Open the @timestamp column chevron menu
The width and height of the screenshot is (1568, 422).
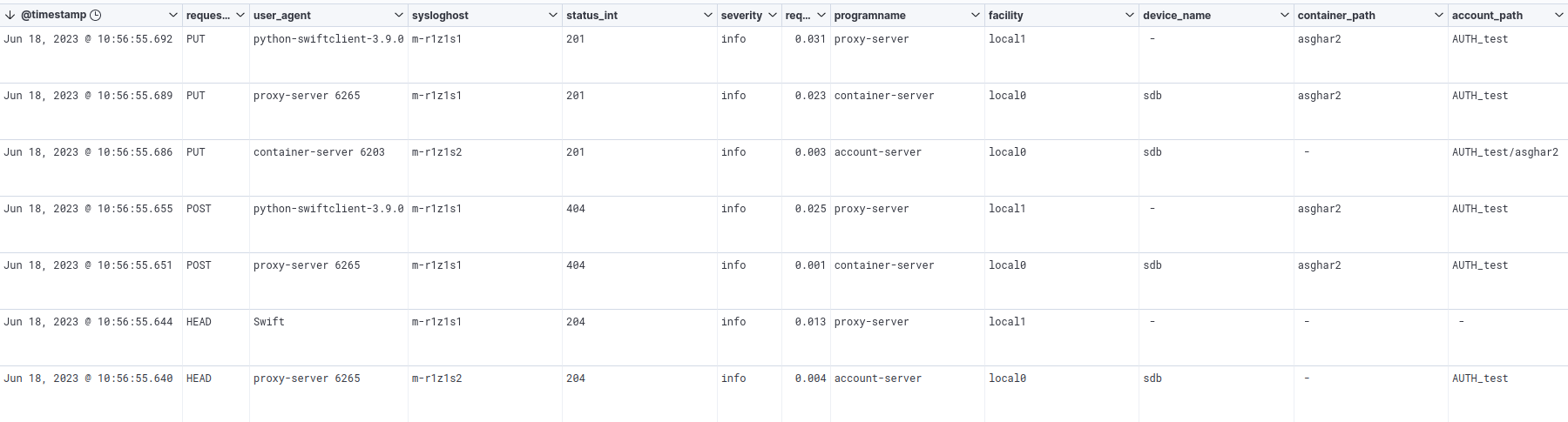[173, 15]
